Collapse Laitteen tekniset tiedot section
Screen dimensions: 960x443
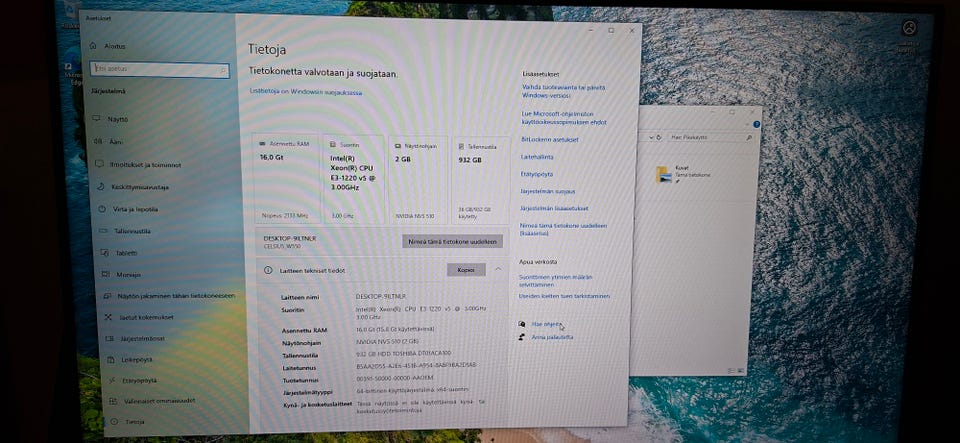click(x=498, y=269)
